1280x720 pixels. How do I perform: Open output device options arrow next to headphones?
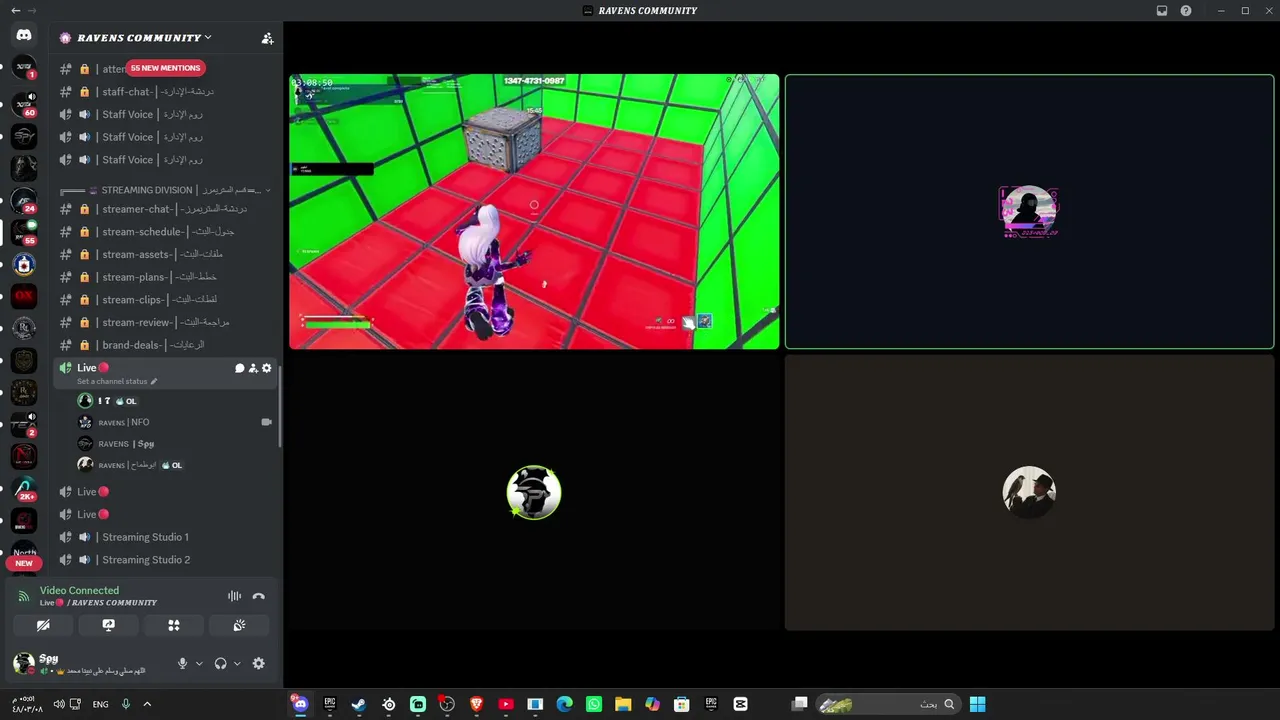(237, 663)
